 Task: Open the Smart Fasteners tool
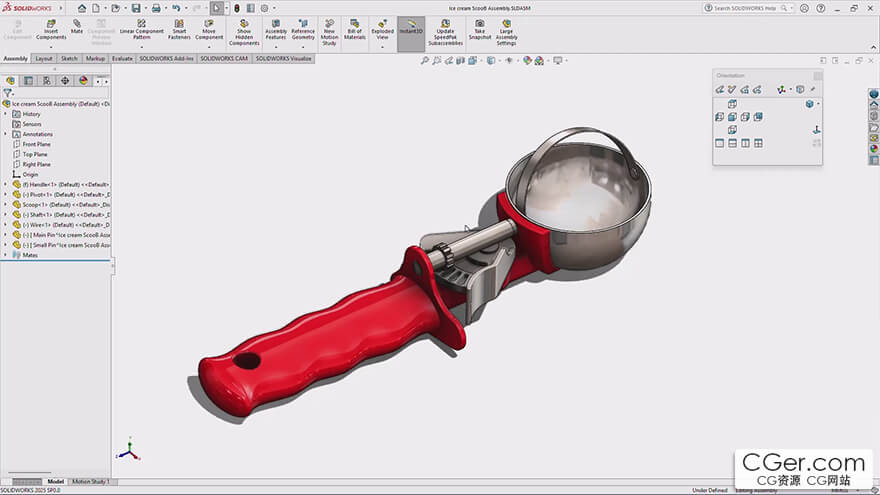point(179,31)
